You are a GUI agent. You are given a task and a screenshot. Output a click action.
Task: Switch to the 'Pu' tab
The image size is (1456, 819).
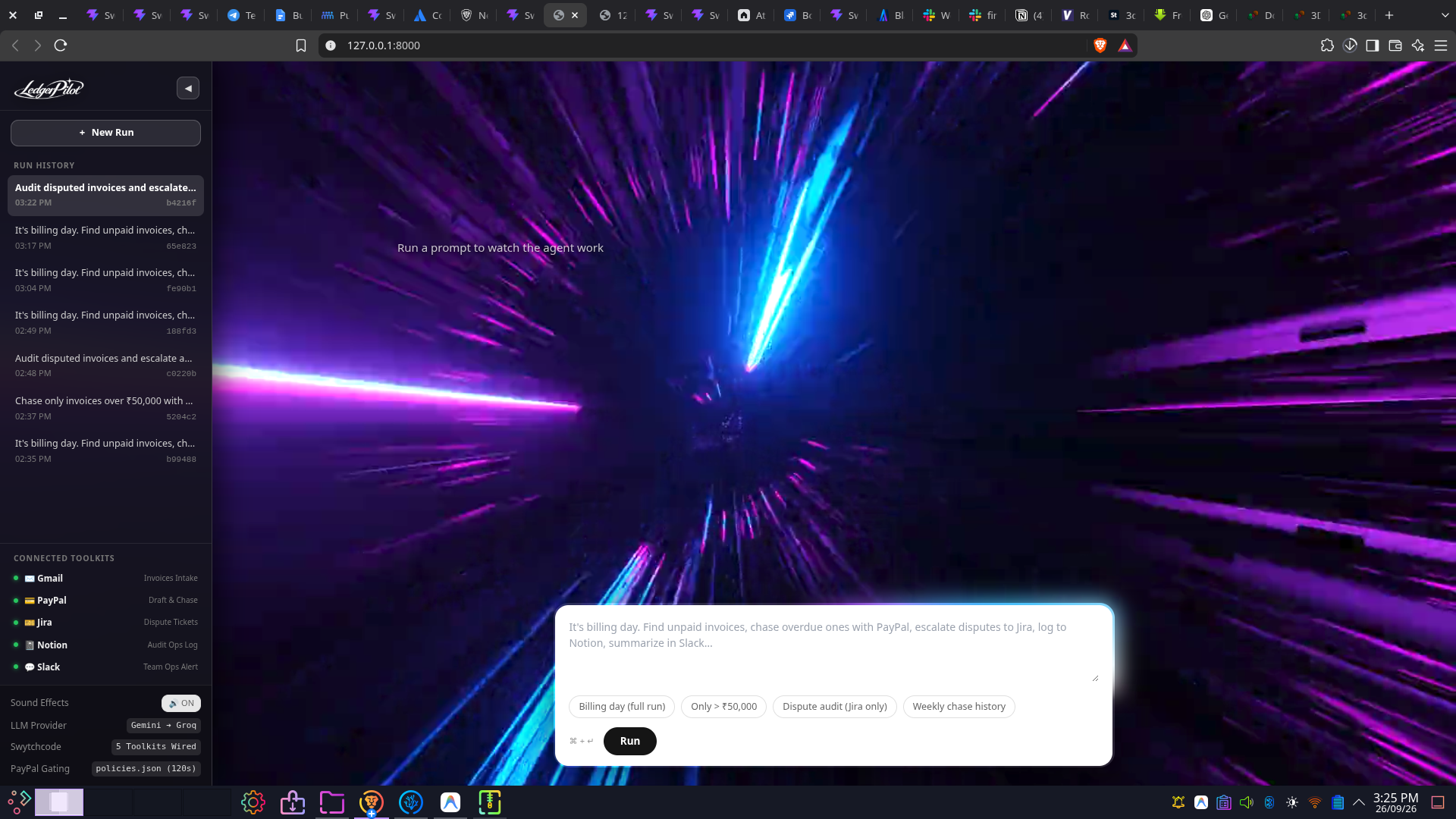334,15
